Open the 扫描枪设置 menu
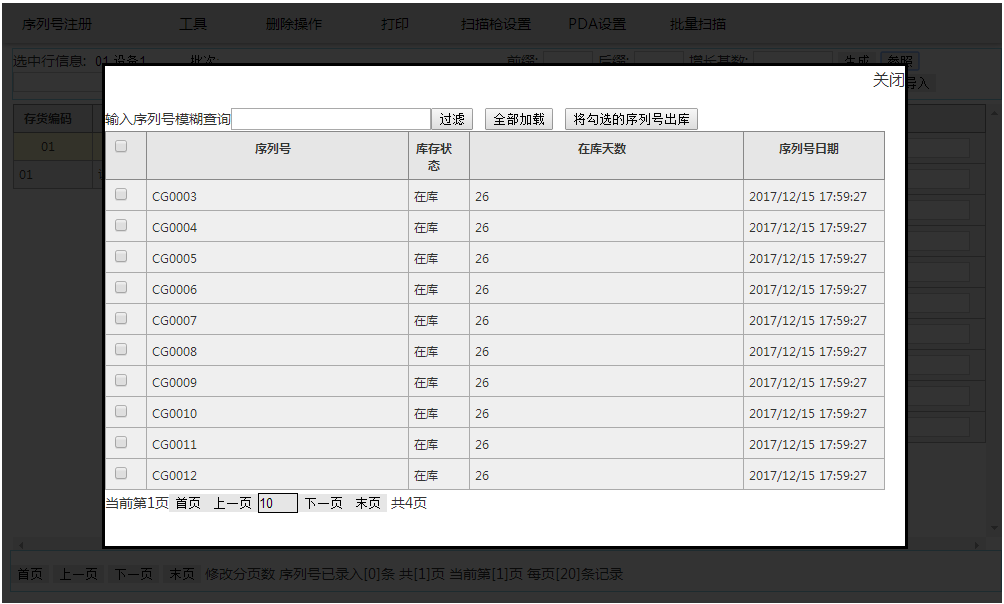Viewport: 1004px width, 604px height. pos(495,24)
